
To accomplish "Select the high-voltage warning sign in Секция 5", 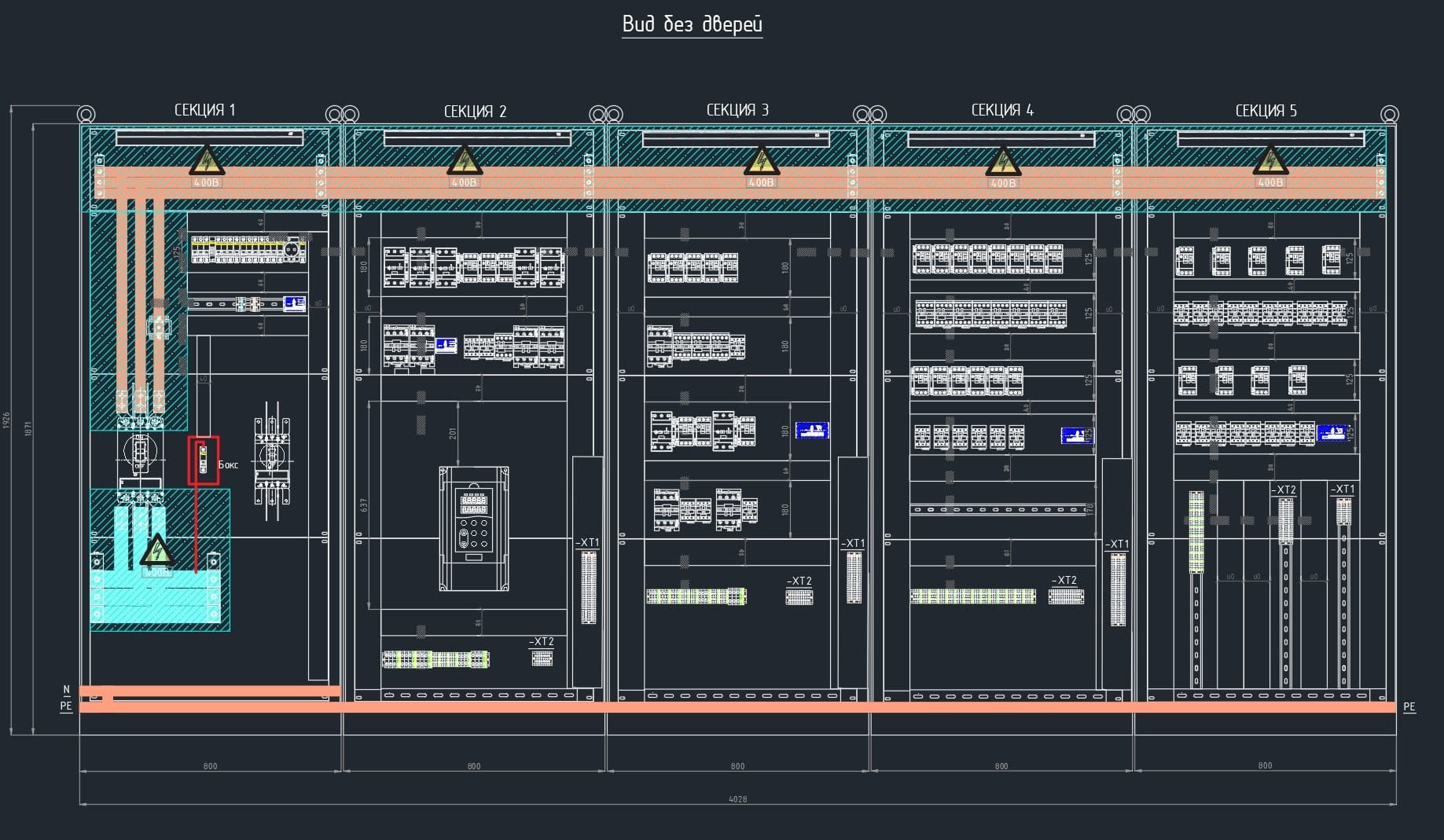I will click(x=1269, y=161).
